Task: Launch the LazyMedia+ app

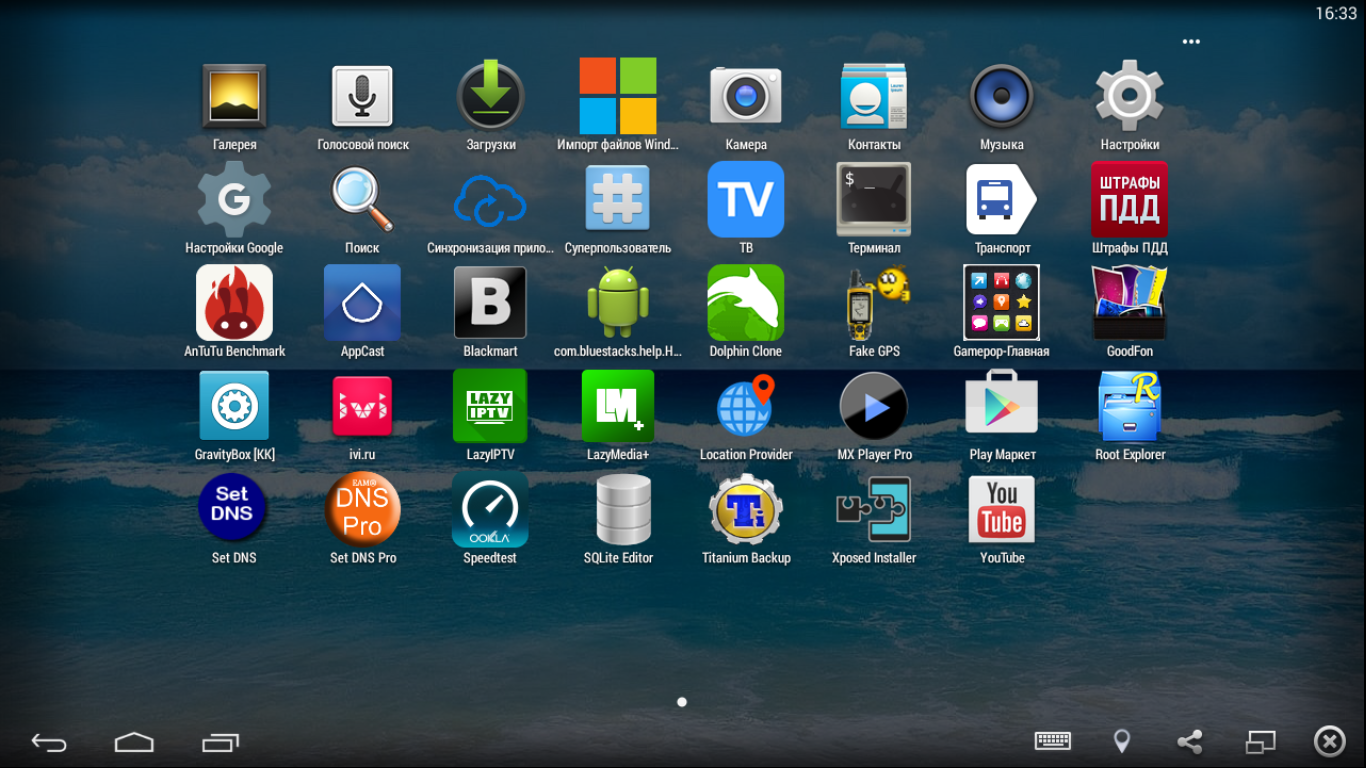Action: click(618, 405)
